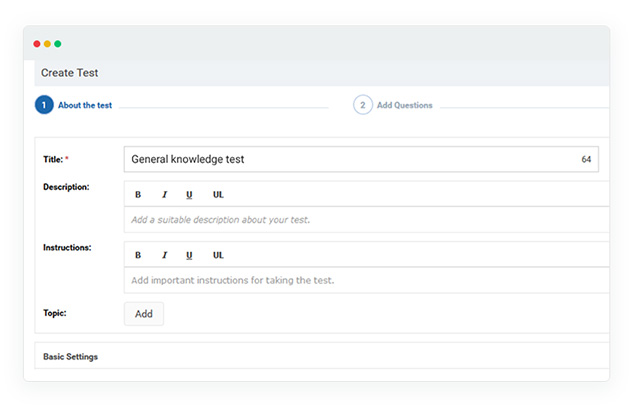
Task: Maximize the window with the green button
Action: pyautogui.click(x=58, y=44)
